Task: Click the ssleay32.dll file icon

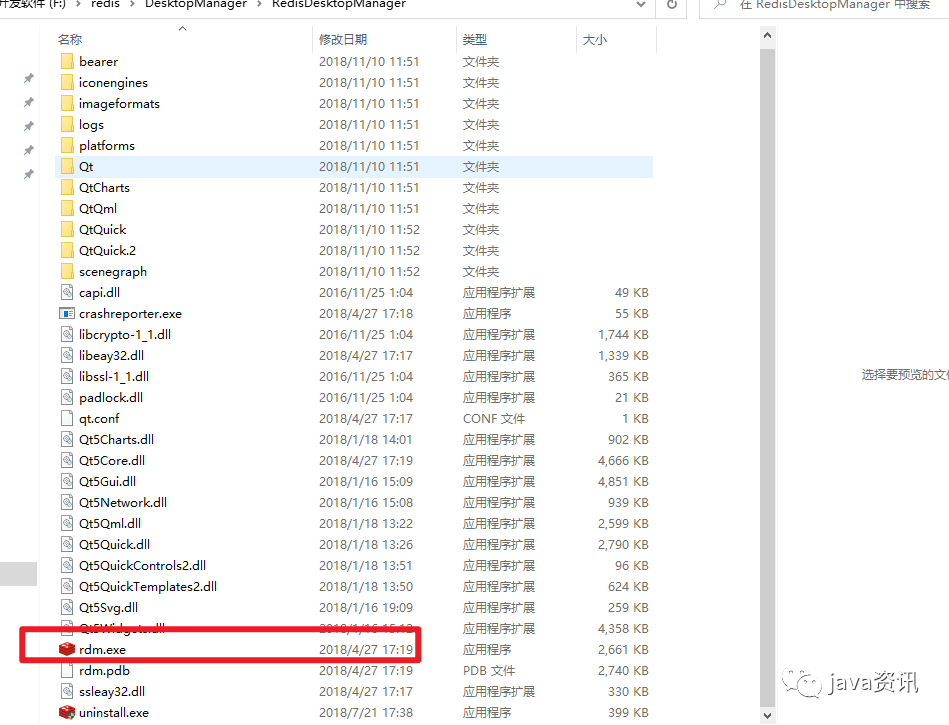Action: 67,691
